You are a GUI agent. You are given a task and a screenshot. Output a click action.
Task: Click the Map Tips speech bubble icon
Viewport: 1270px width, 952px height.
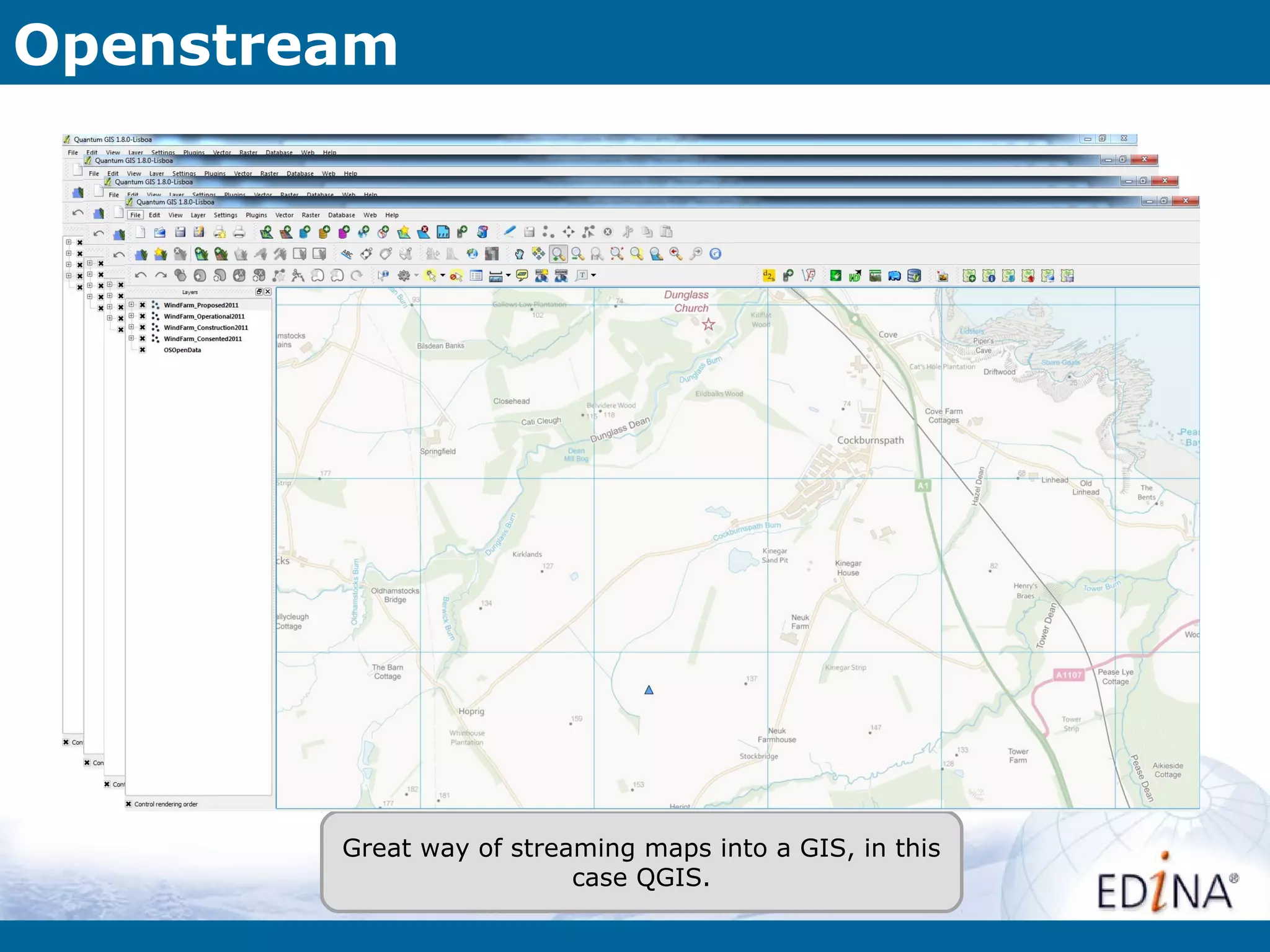click(x=522, y=276)
